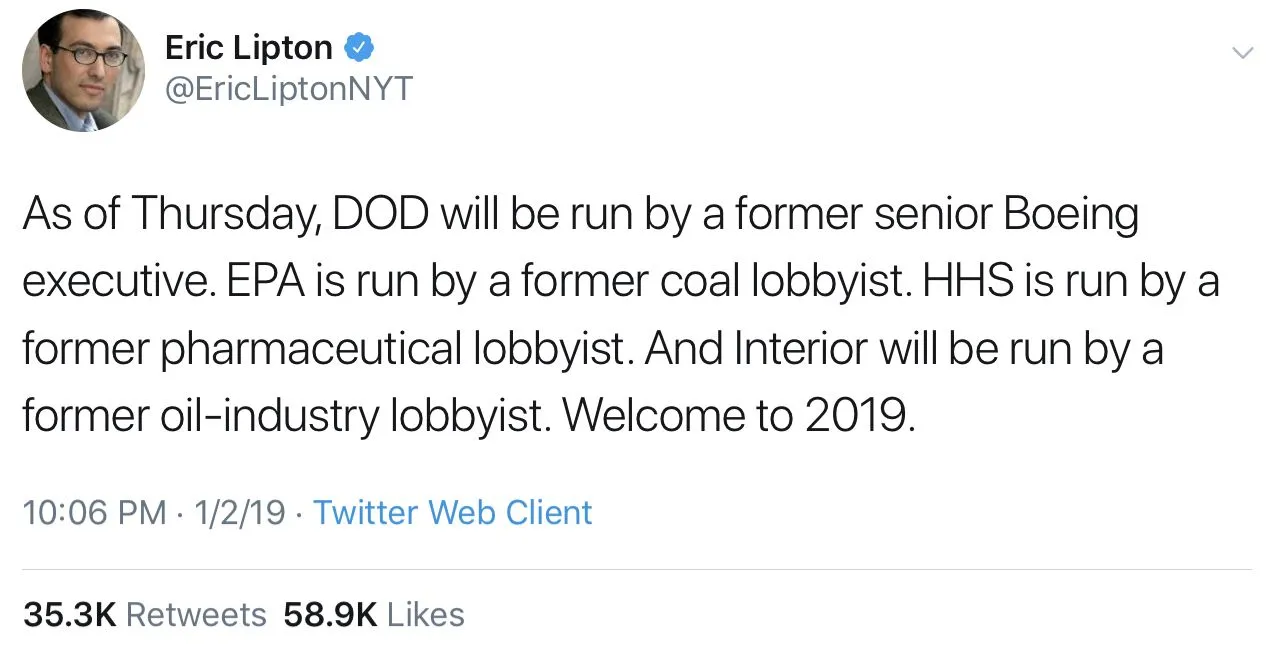Screen dimensions: 1266x649
Task: View the 35.3K Retweets list
Action: pyautogui.click(x=145, y=614)
